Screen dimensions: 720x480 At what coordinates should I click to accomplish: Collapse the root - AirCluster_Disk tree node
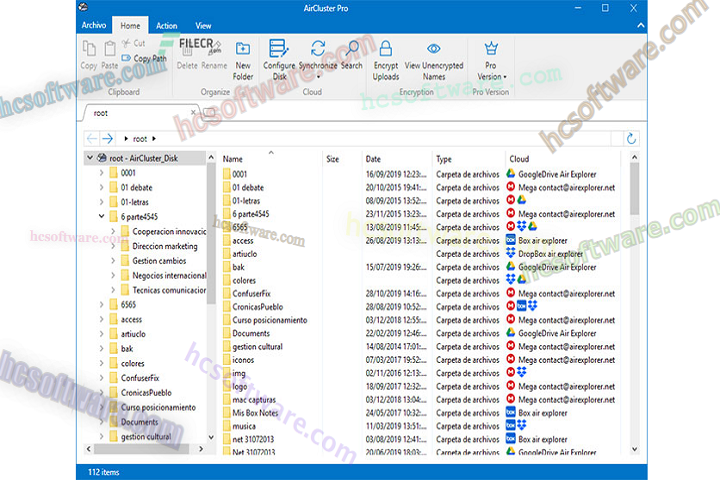[x=90, y=158]
